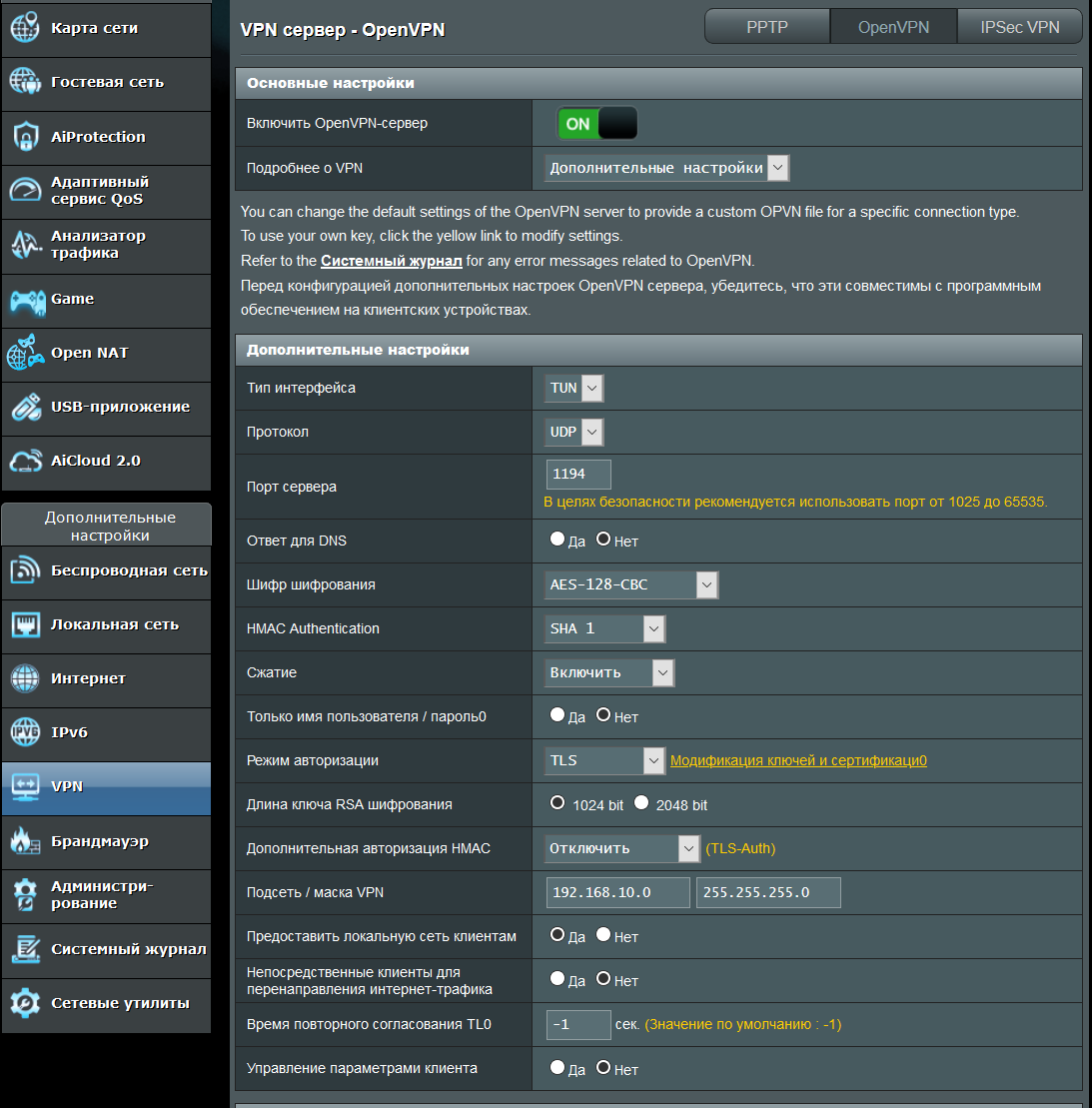Open Модификация ключей и сертификации link
The image size is (1092, 1108).
click(x=798, y=760)
